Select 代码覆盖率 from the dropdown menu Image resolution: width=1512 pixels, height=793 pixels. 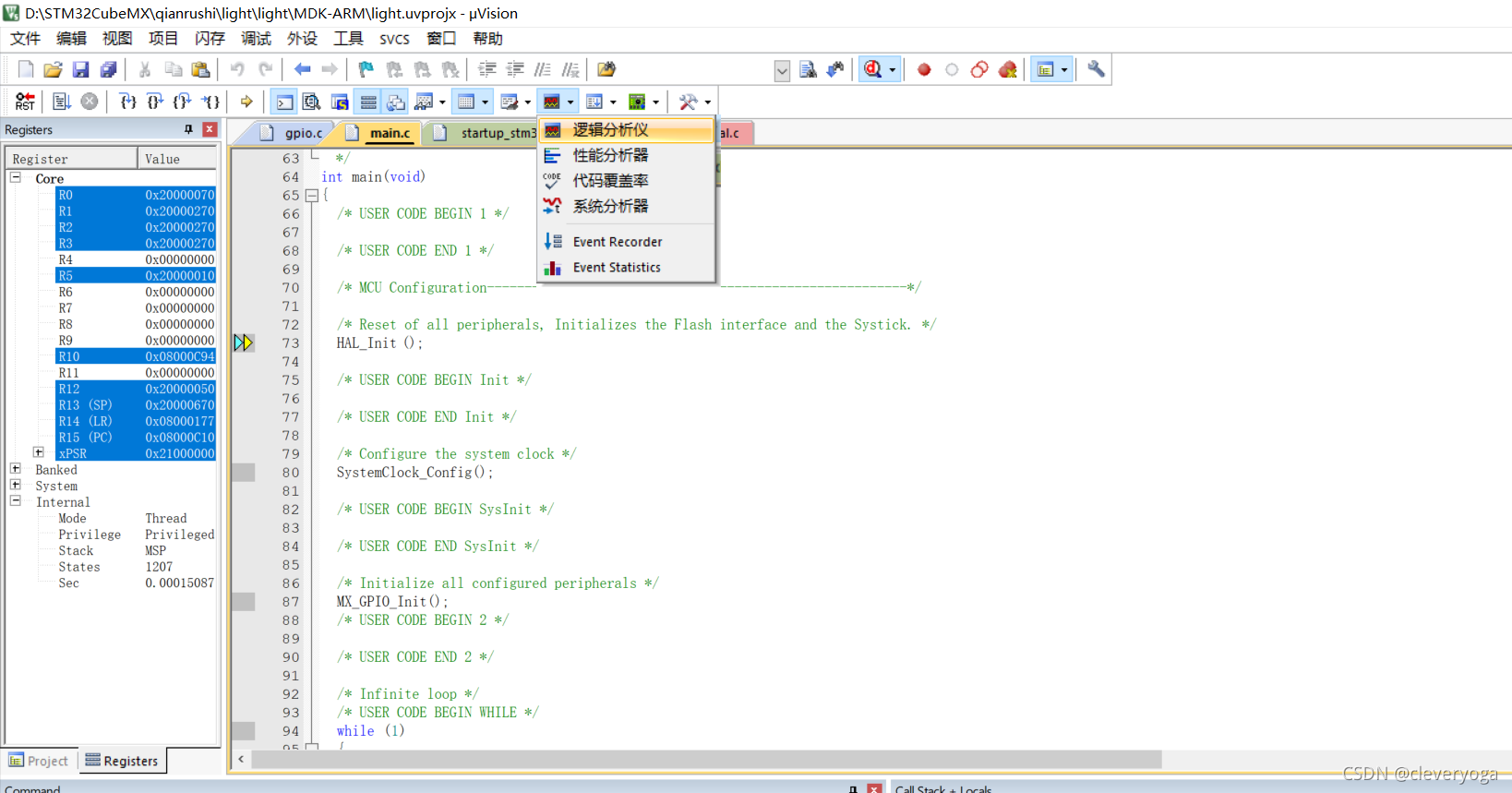pyautogui.click(x=627, y=181)
